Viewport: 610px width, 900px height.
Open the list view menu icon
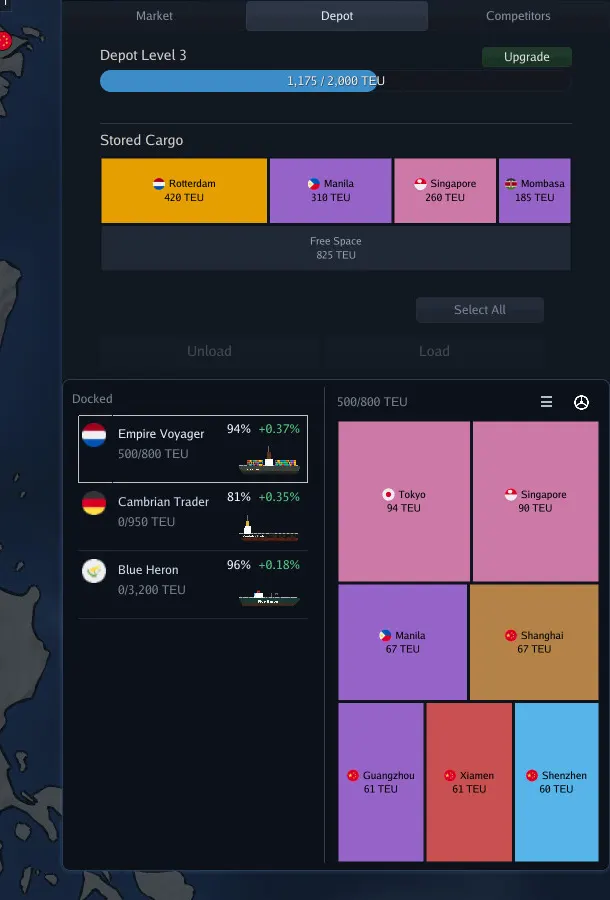click(546, 402)
